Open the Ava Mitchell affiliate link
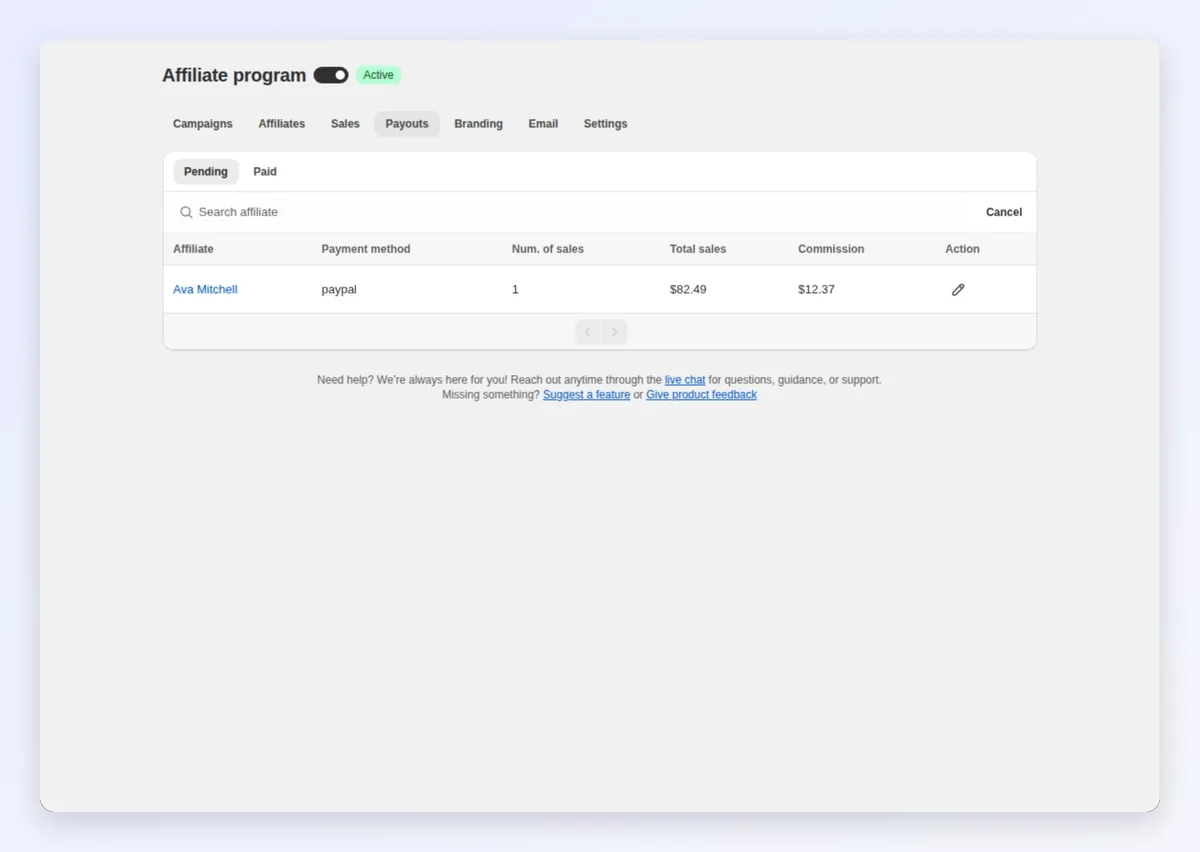The width and height of the screenshot is (1200, 852). click(x=205, y=289)
